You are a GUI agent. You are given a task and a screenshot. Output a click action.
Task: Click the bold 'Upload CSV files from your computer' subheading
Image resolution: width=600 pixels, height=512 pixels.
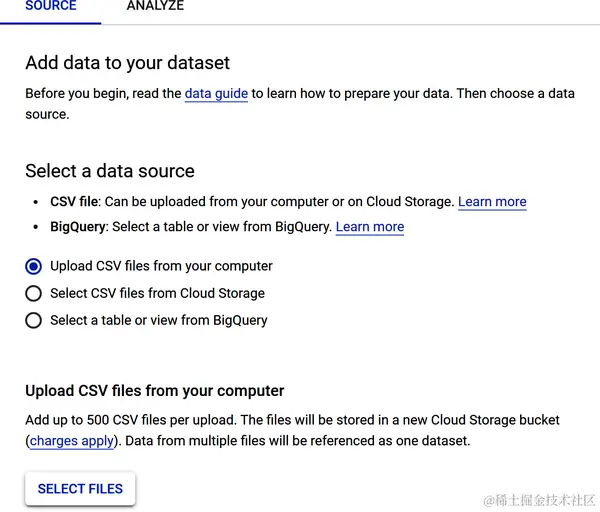pos(155,391)
